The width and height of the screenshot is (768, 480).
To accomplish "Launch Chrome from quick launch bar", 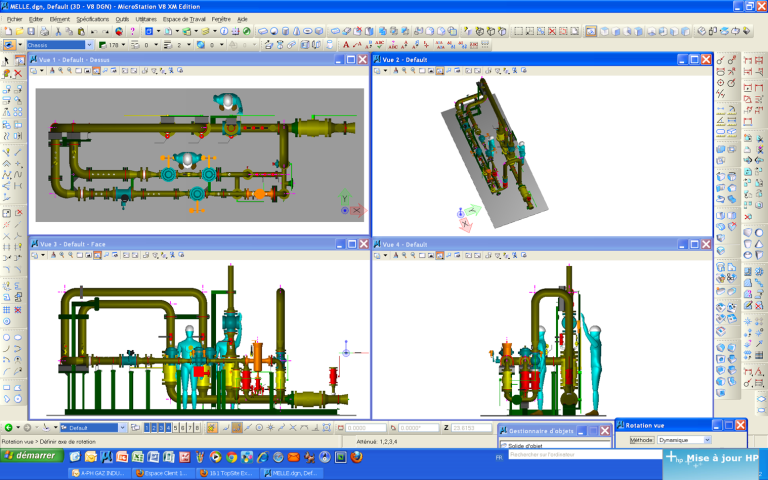I will click(x=231, y=457).
